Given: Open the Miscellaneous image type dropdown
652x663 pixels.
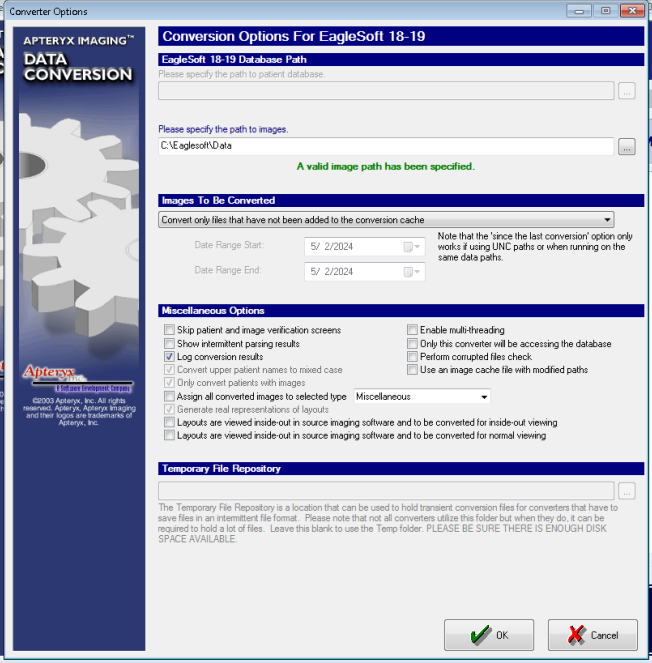Looking at the screenshot, I should (x=484, y=397).
